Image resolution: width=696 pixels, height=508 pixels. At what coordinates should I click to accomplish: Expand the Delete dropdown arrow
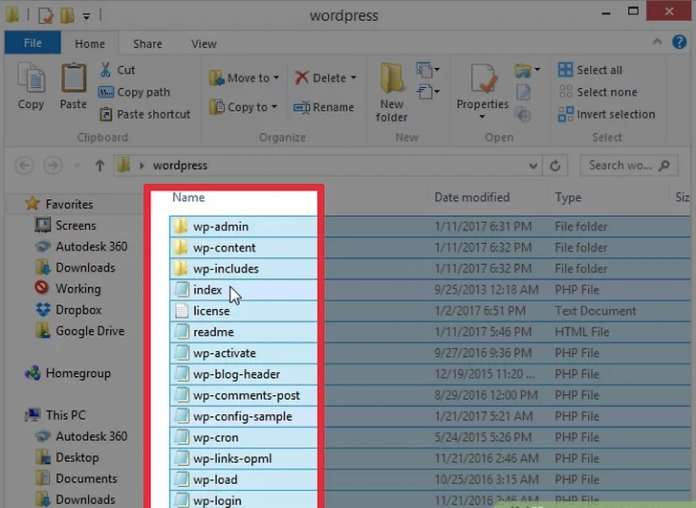click(x=354, y=78)
